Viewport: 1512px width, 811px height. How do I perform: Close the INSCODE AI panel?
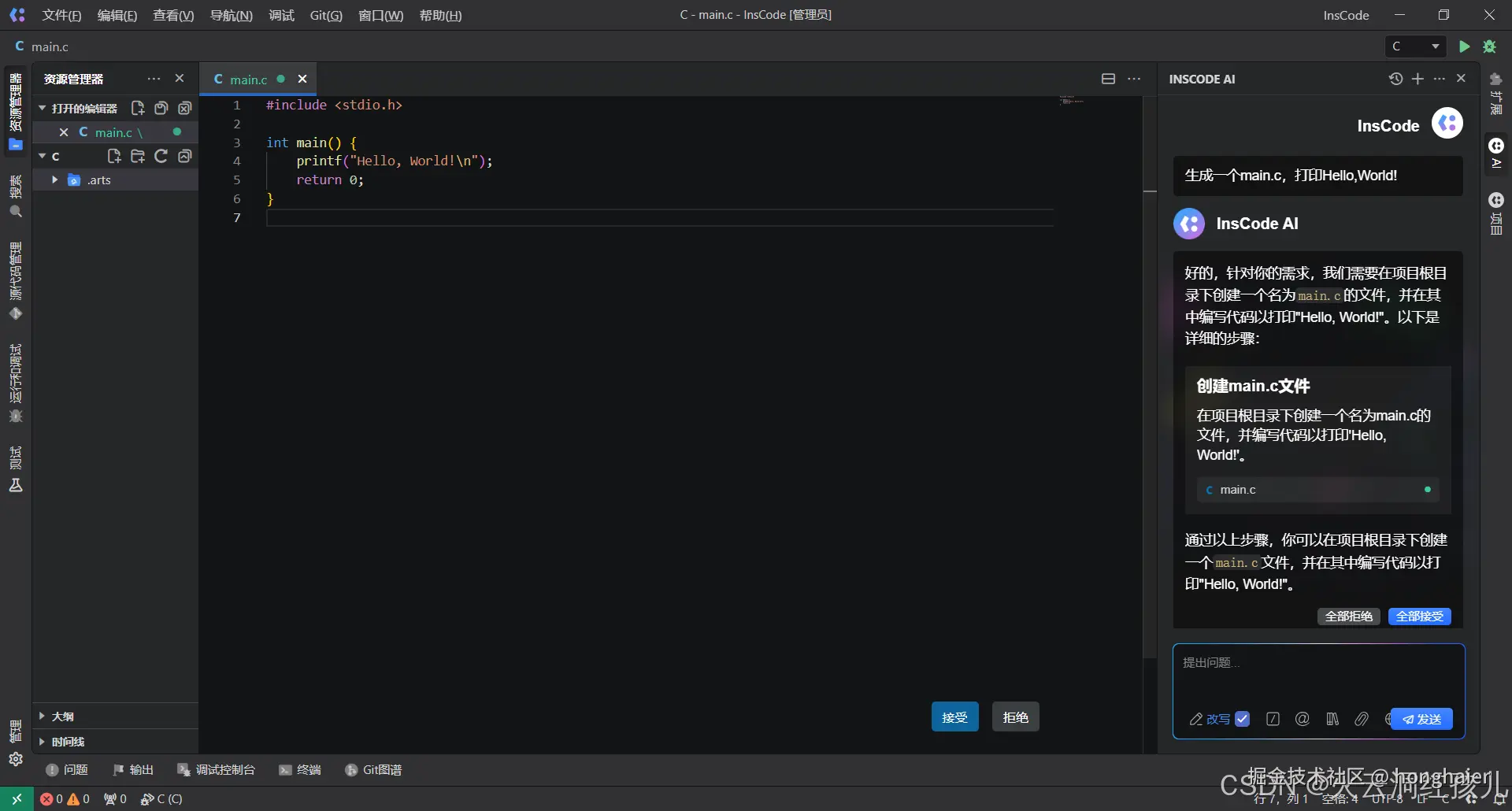click(x=1462, y=79)
